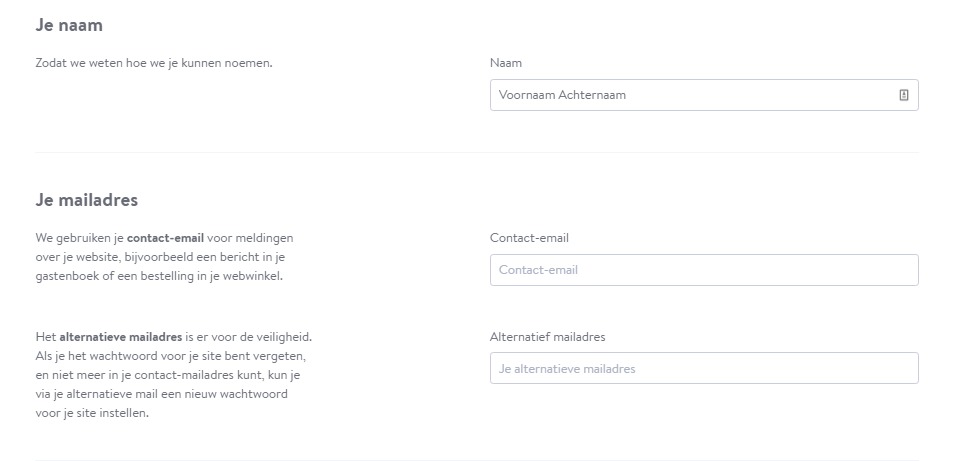The width and height of the screenshot is (960, 461).
Task: Click the bold 'alternatieve mailadres' text
Action: pyautogui.click(x=121, y=337)
